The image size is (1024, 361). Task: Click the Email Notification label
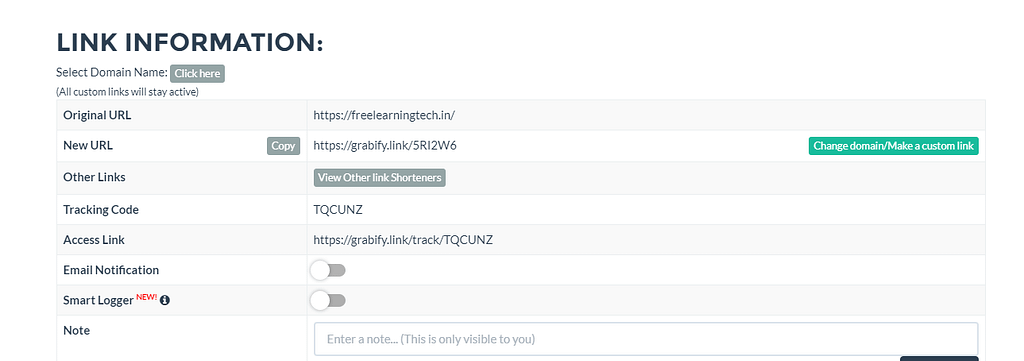[x=111, y=270]
